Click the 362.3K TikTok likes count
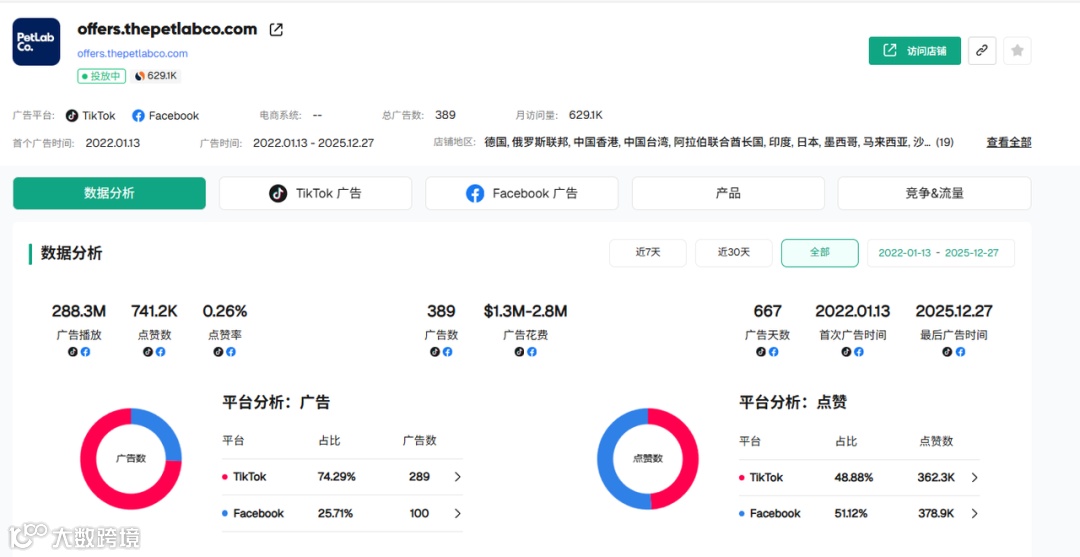The width and height of the screenshot is (1080, 557). tap(936, 477)
